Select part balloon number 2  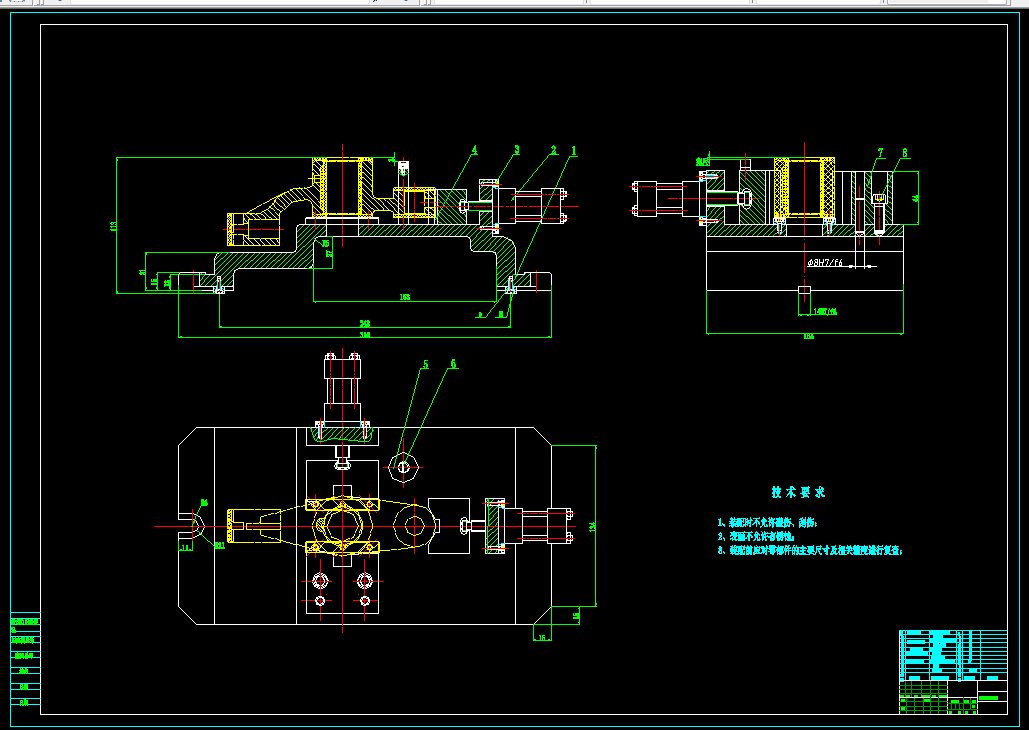(554, 151)
